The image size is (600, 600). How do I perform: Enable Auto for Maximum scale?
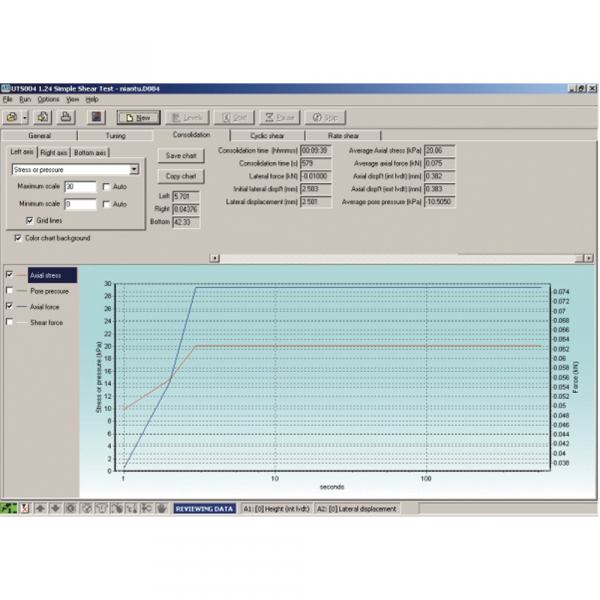click(106, 187)
